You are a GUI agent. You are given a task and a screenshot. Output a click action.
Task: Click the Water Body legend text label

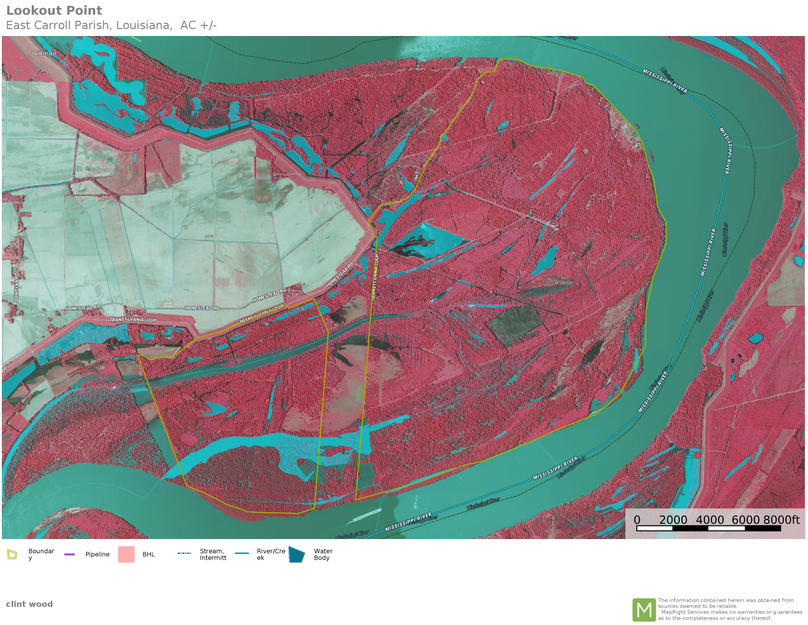(x=323, y=554)
